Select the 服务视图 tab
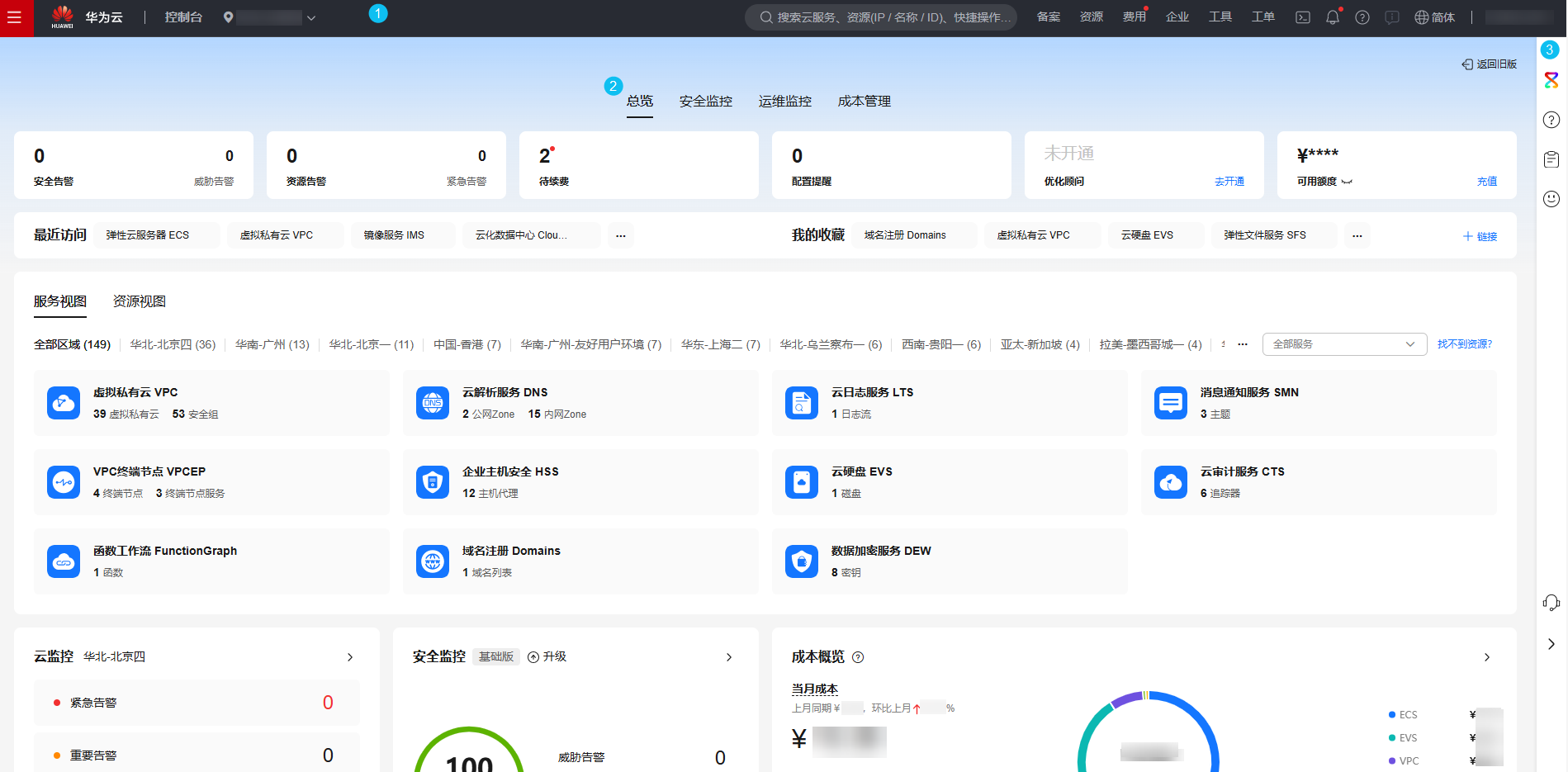Screen dimensions: 1568x772 [60, 301]
